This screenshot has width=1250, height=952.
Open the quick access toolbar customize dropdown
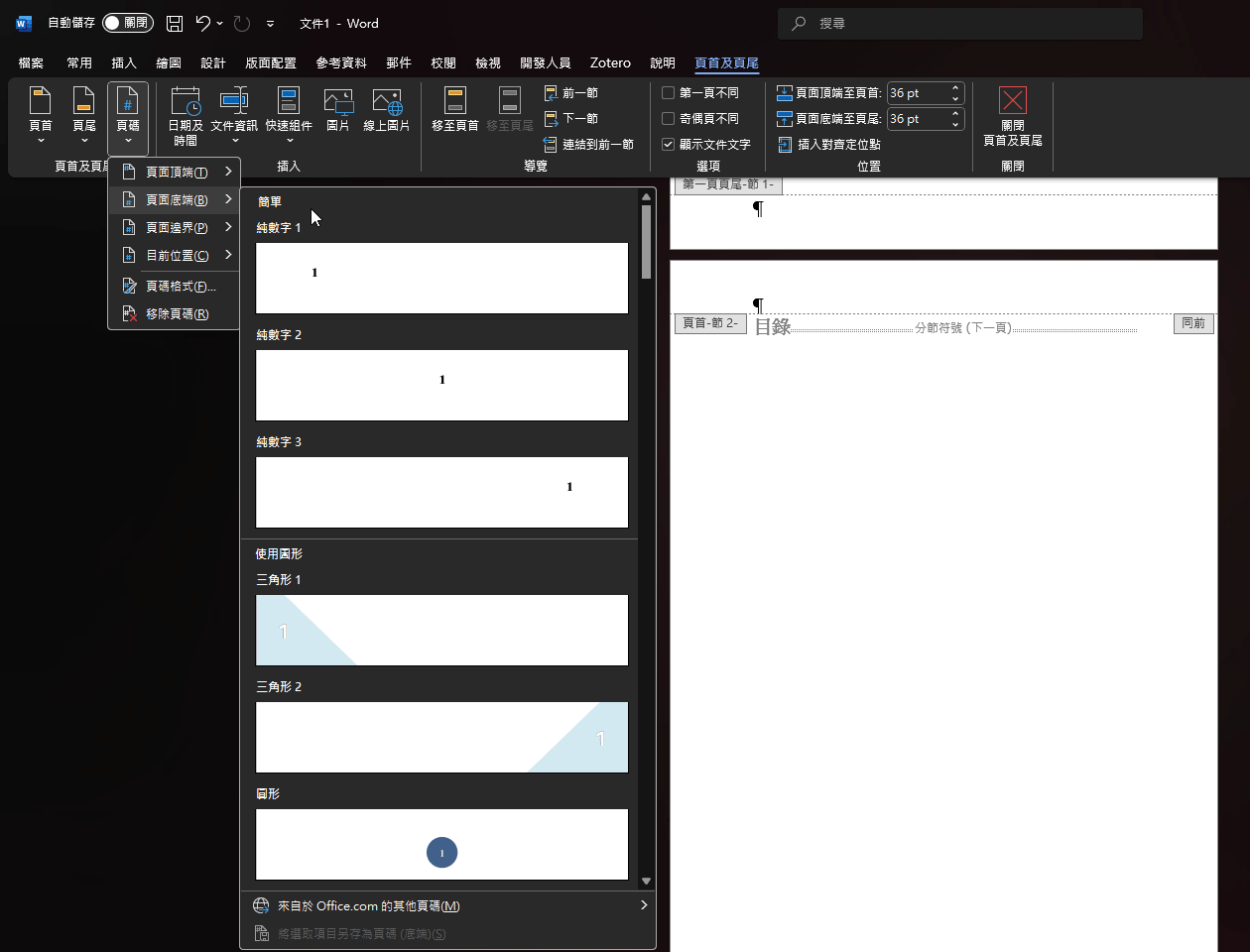click(x=270, y=23)
